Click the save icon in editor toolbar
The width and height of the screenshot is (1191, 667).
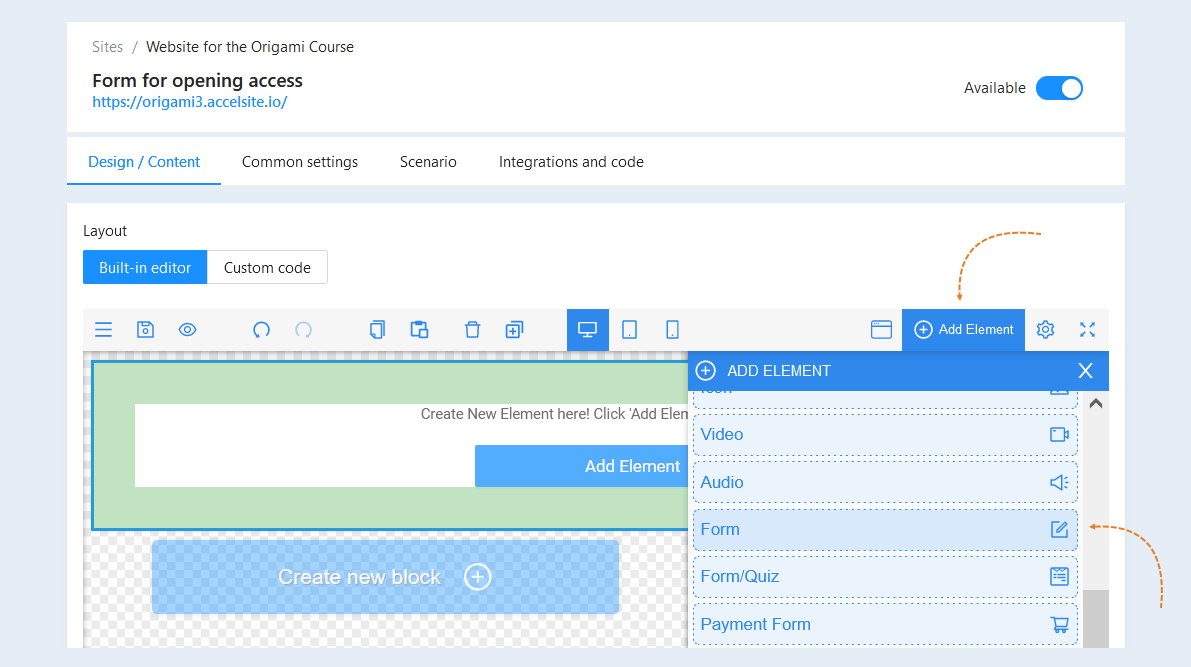click(145, 330)
